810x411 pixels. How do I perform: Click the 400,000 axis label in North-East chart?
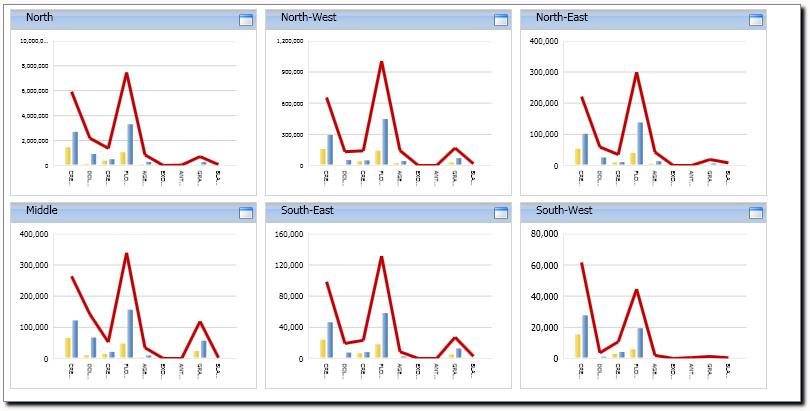pyautogui.click(x=544, y=41)
